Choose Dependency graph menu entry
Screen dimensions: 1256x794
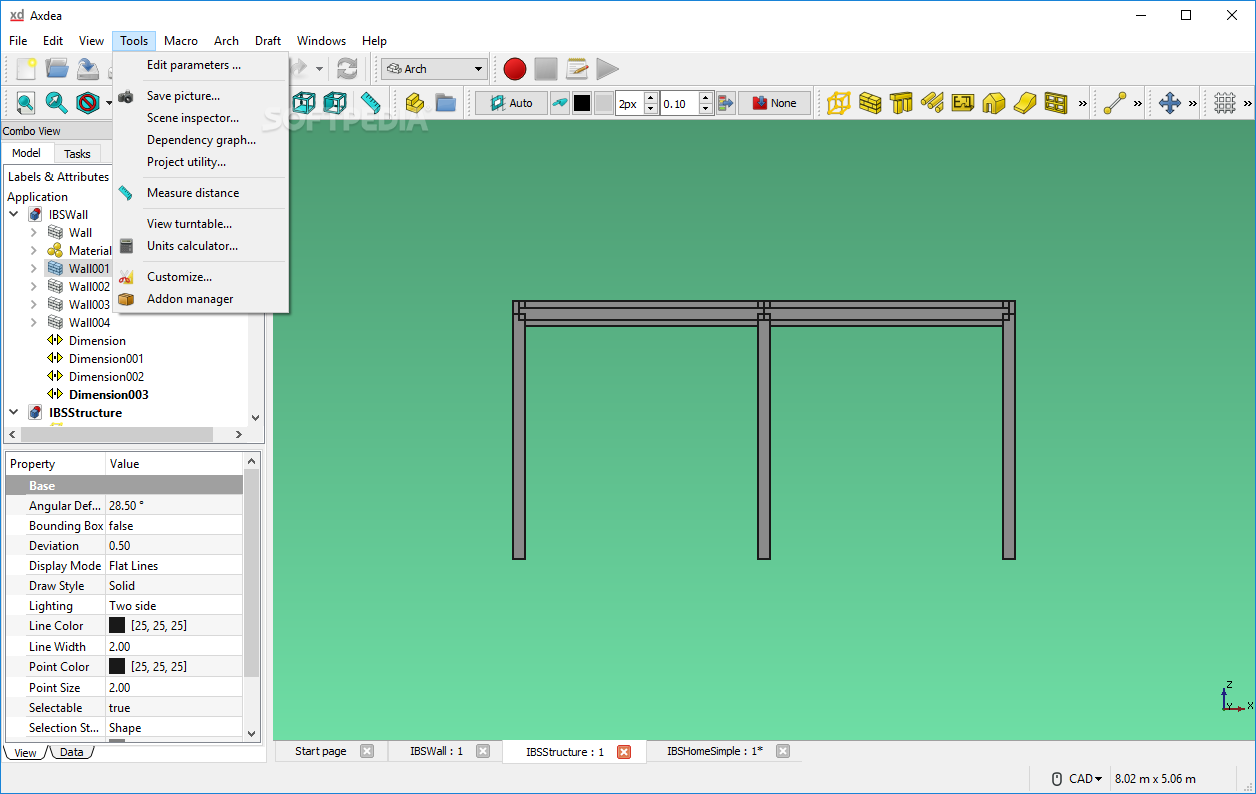[x=201, y=140]
